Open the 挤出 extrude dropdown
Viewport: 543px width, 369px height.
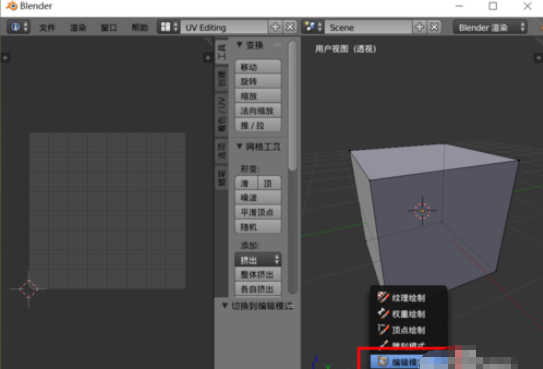[258, 260]
